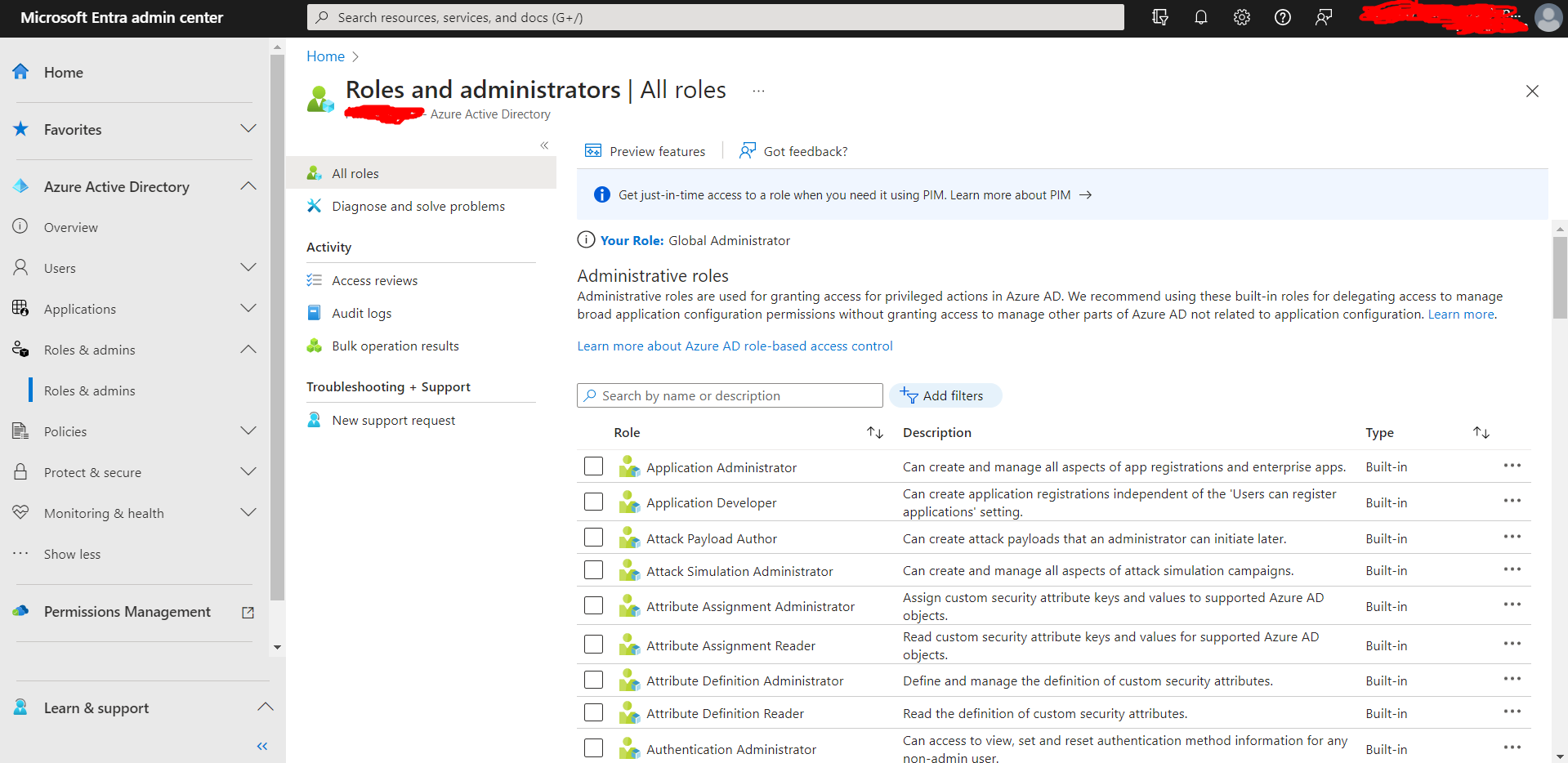Check the Attack Payload Author checkbox
1568x763 pixels.
pos(594,538)
